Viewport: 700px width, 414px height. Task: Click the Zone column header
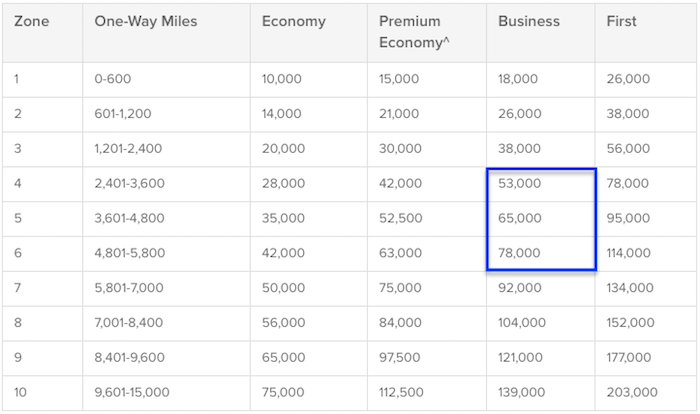pyautogui.click(x=32, y=21)
